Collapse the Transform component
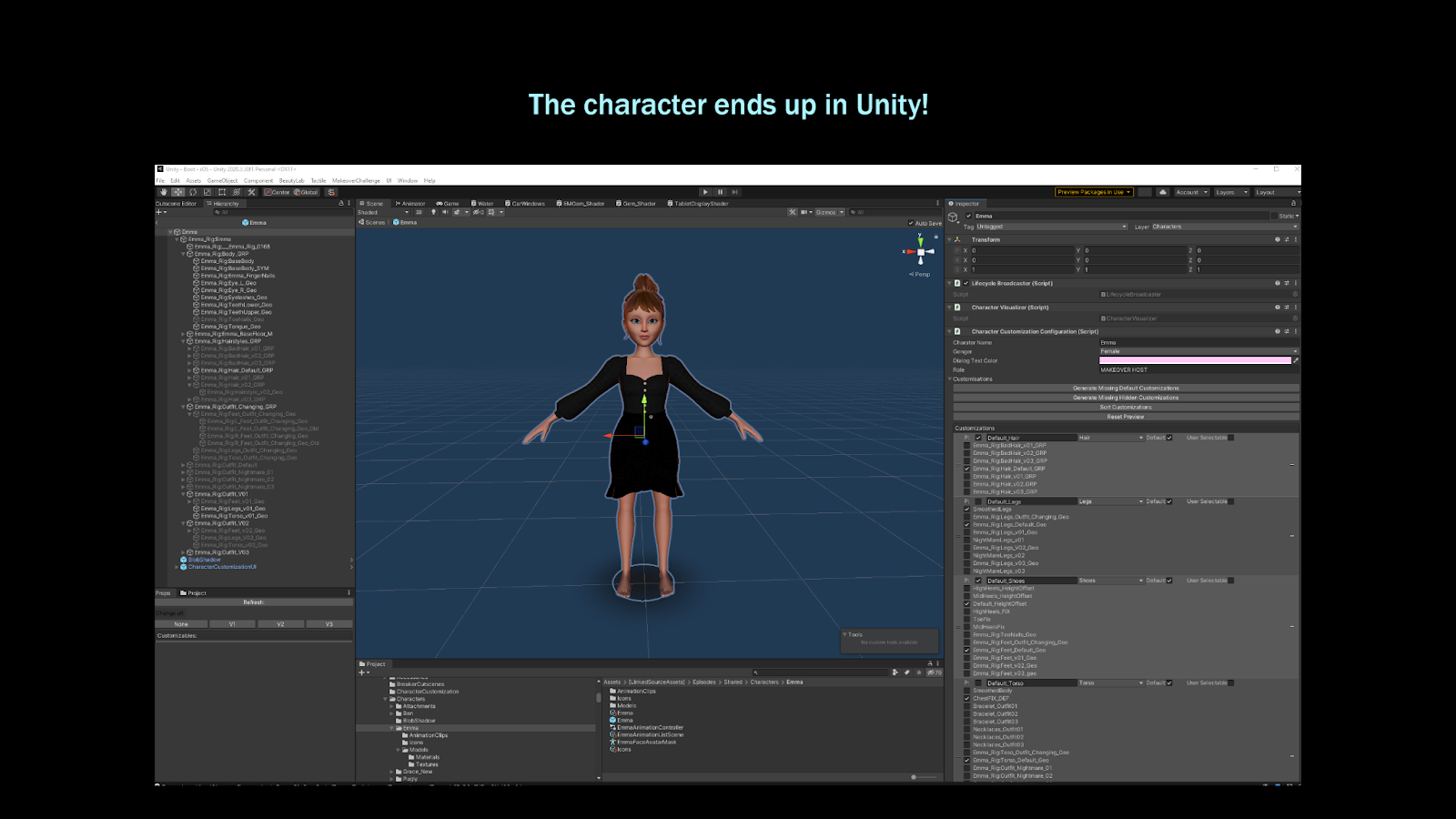Viewport: 1456px width, 819px height. pyautogui.click(x=950, y=239)
